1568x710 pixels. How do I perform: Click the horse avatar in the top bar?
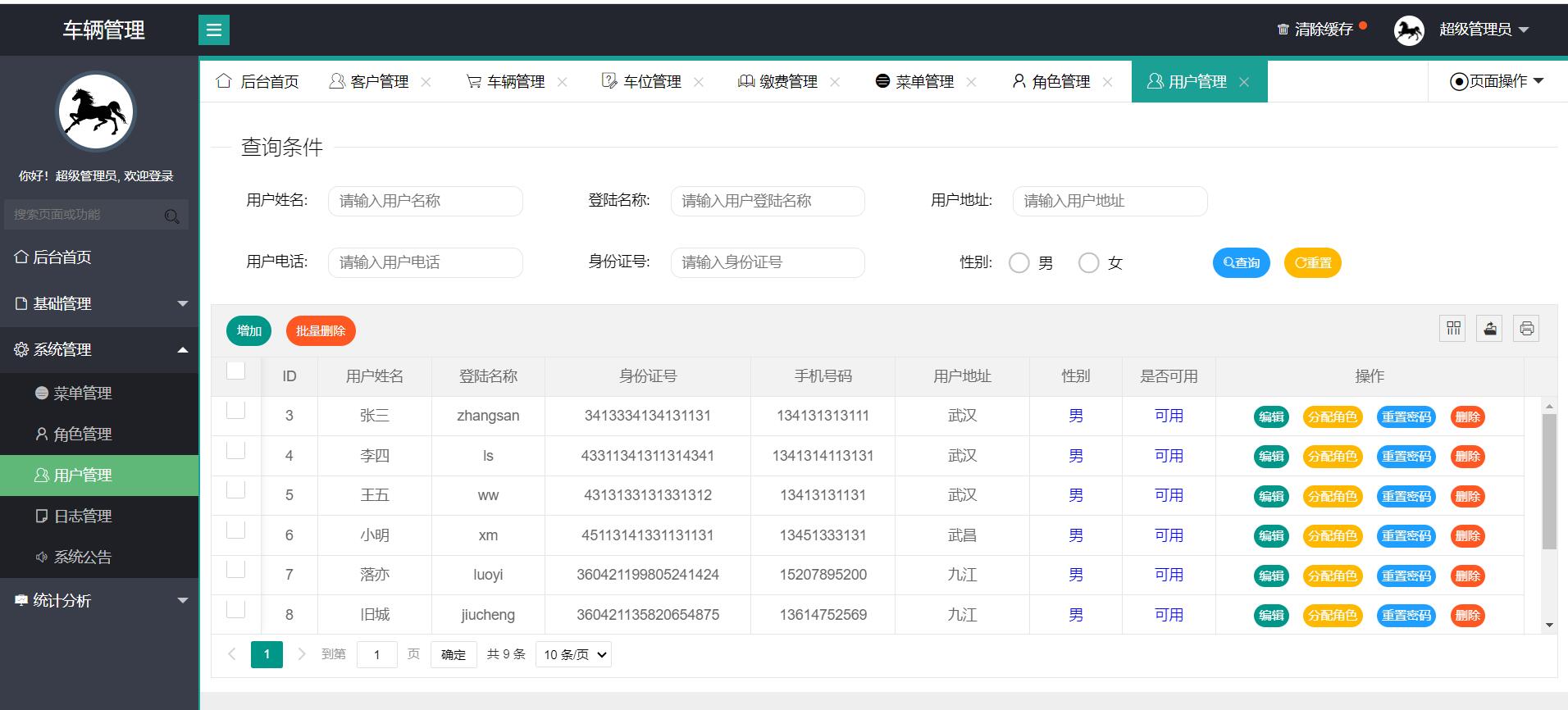point(1409,30)
